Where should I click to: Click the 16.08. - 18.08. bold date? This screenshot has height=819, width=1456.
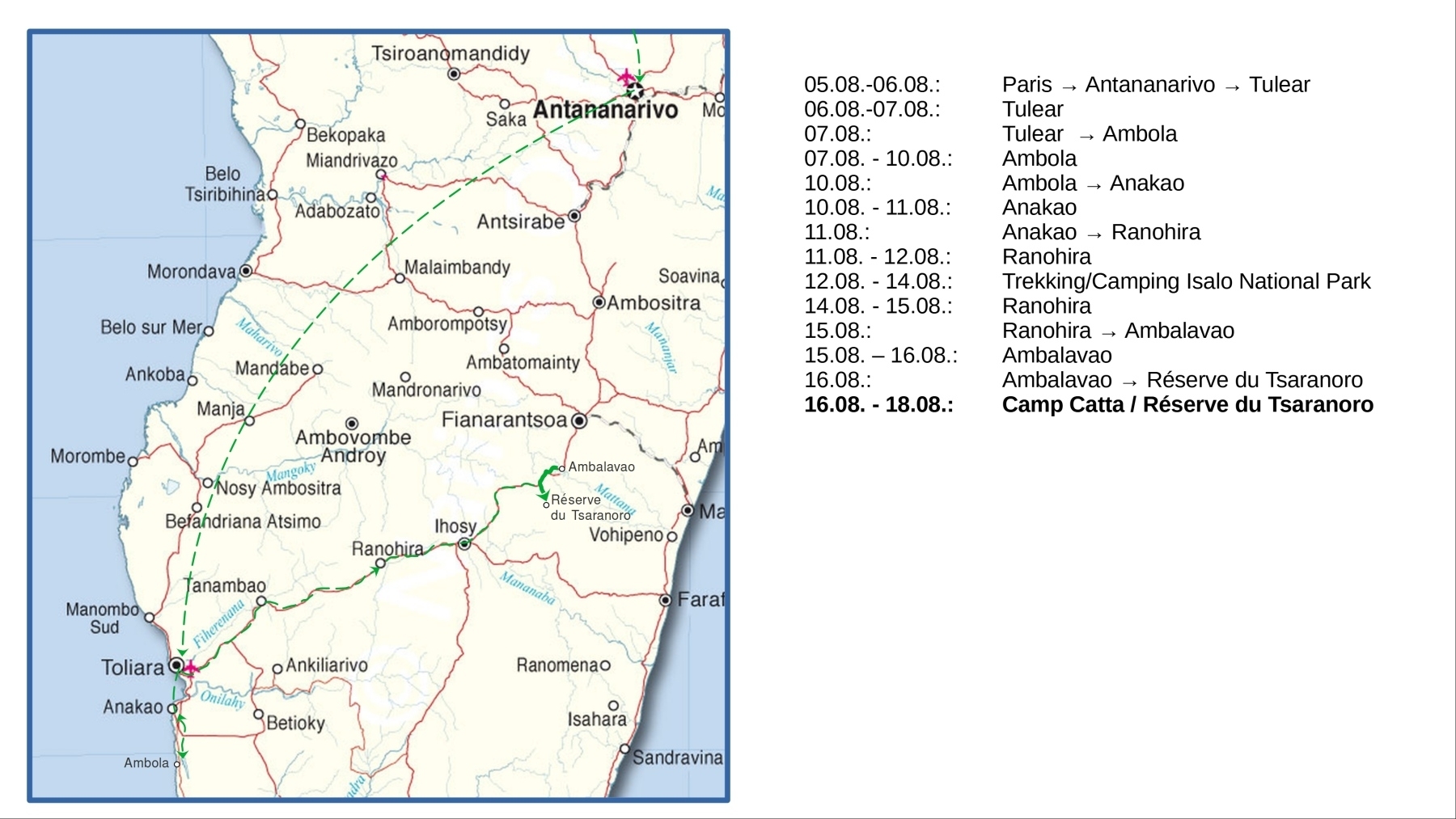(878, 404)
